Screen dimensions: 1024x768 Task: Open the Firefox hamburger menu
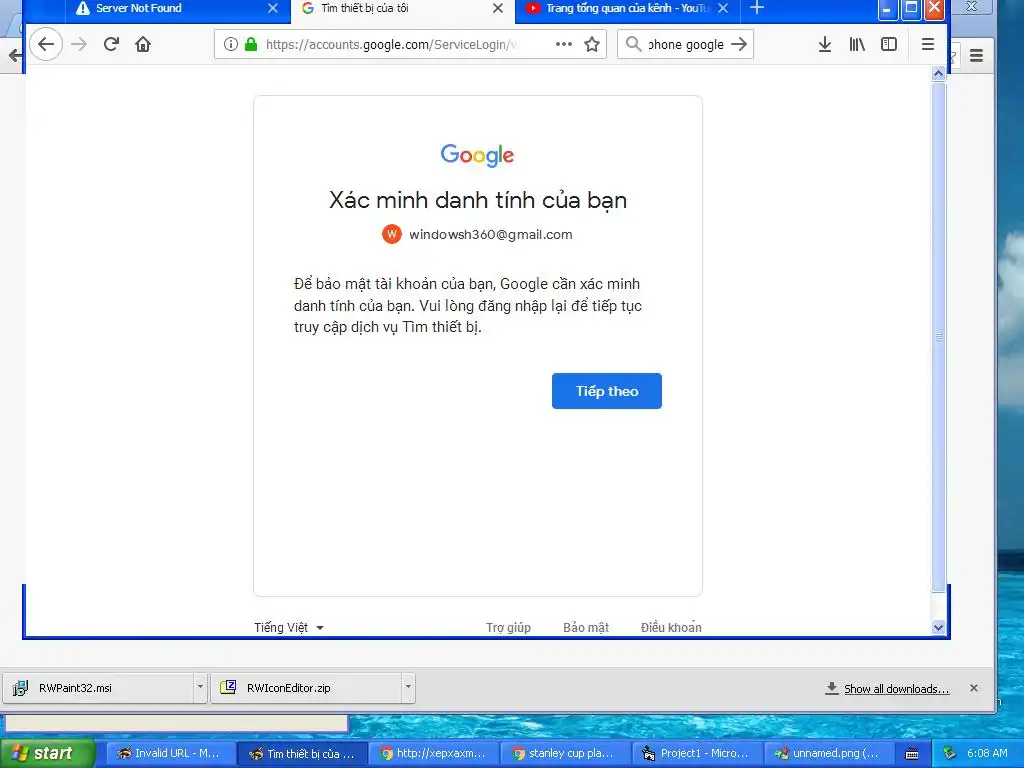(927, 44)
